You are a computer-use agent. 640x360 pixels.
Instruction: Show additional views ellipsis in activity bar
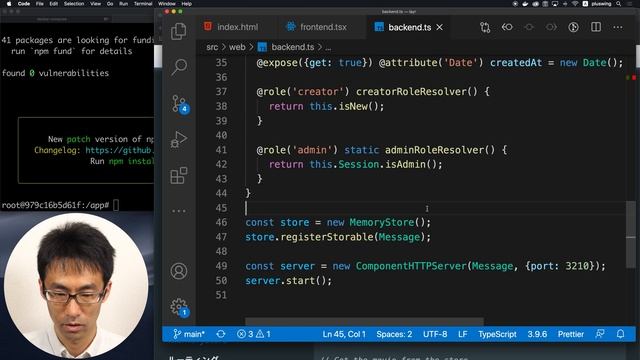click(x=179, y=211)
